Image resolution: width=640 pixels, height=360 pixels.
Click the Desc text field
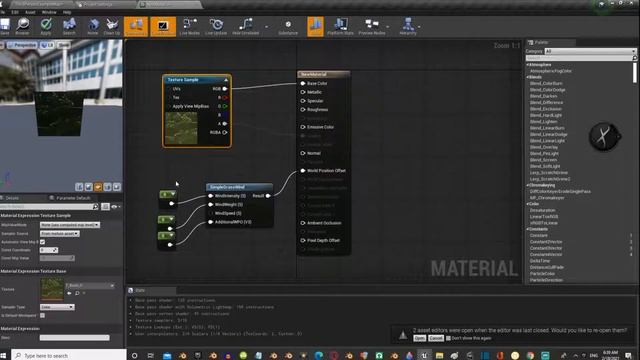pyautogui.click(x=75, y=338)
